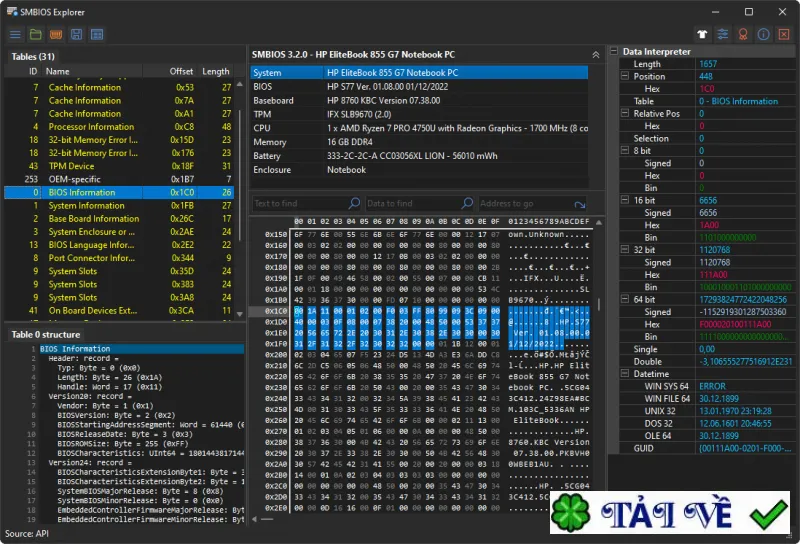This screenshot has width=800, height=544.
Task: Open the hamburger menu in toolbar
Action: coord(15,35)
